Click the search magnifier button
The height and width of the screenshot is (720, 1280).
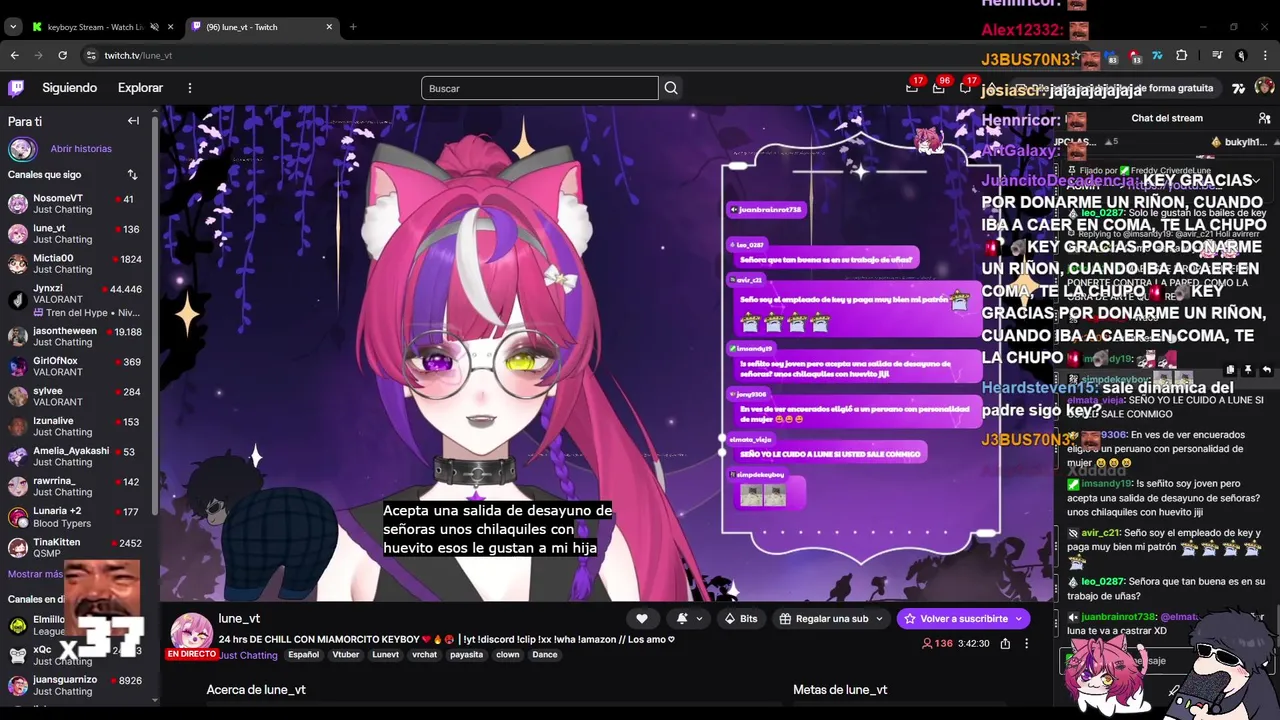(x=671, y=88)
